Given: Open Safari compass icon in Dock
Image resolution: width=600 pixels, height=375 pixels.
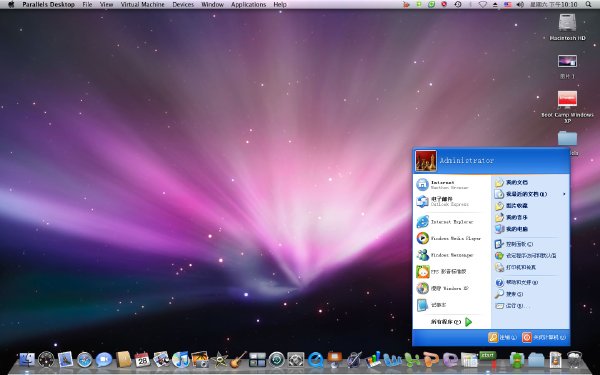Looking at the screenshot, I should coord(85,360).
